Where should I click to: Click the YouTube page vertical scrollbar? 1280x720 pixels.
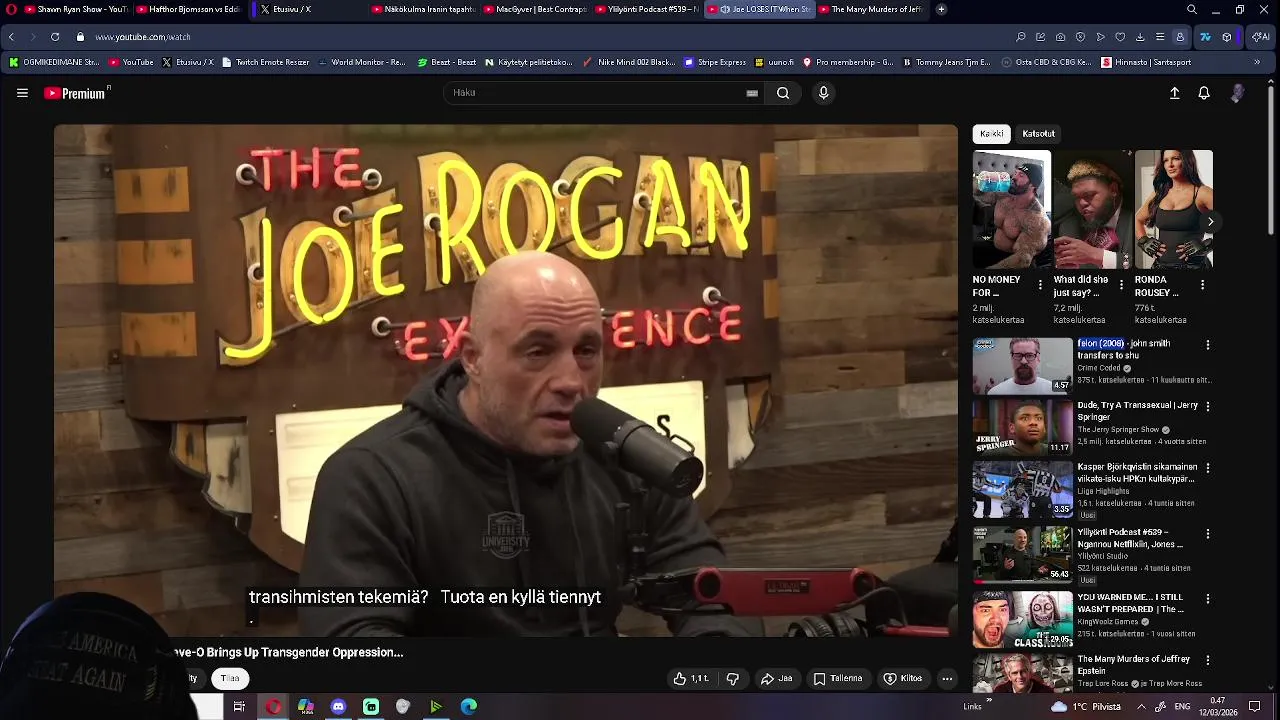[x=1271, y=160]
